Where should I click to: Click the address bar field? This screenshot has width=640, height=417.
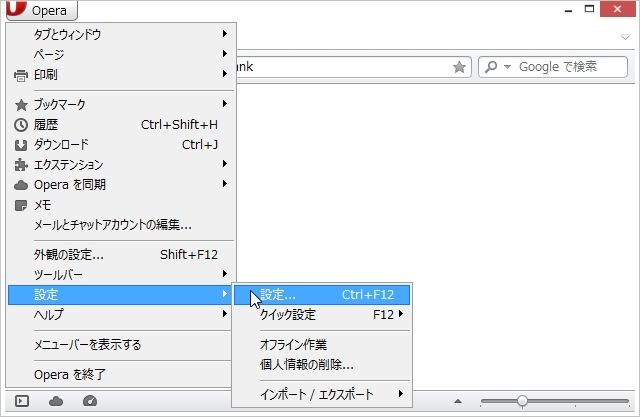click(x=353, y=67)
